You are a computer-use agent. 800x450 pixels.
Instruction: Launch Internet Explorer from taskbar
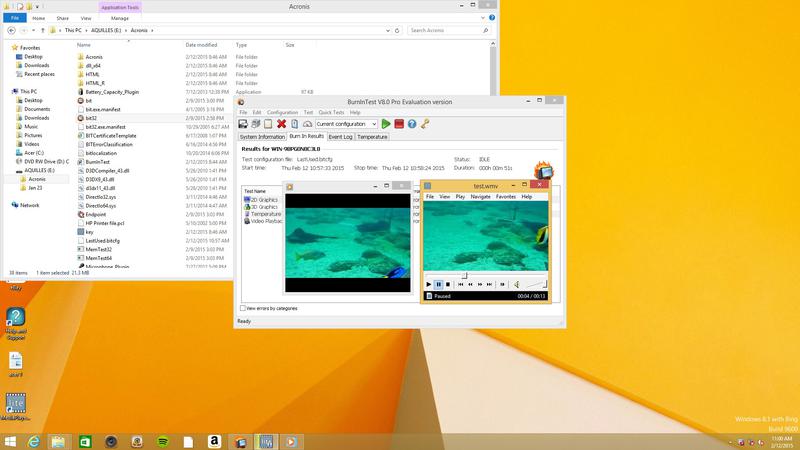pyautogui.click(x=34, y=442)
